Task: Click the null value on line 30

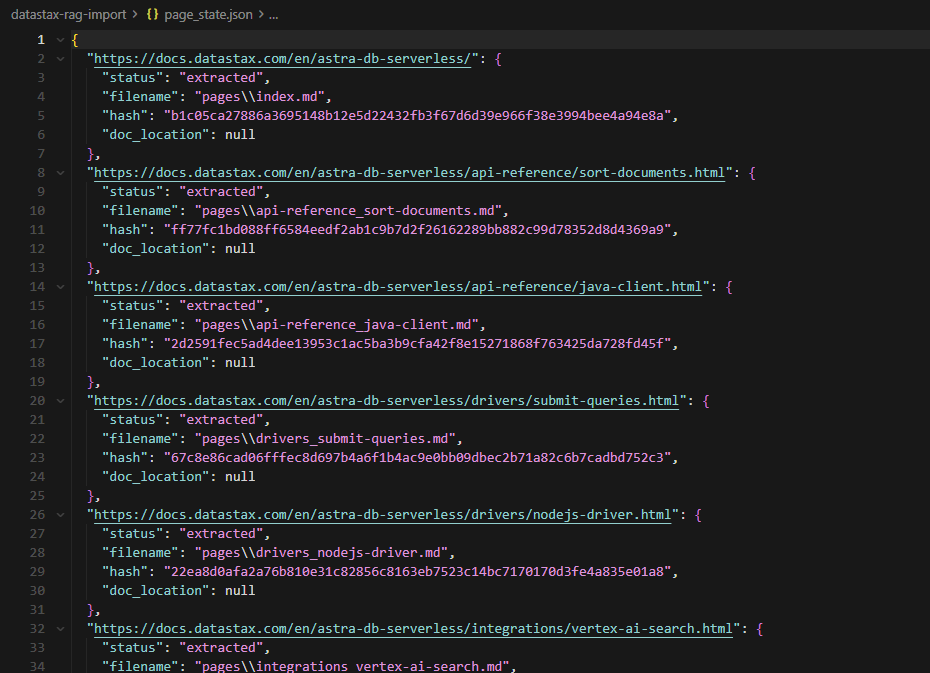Action: tap(240, 591)
